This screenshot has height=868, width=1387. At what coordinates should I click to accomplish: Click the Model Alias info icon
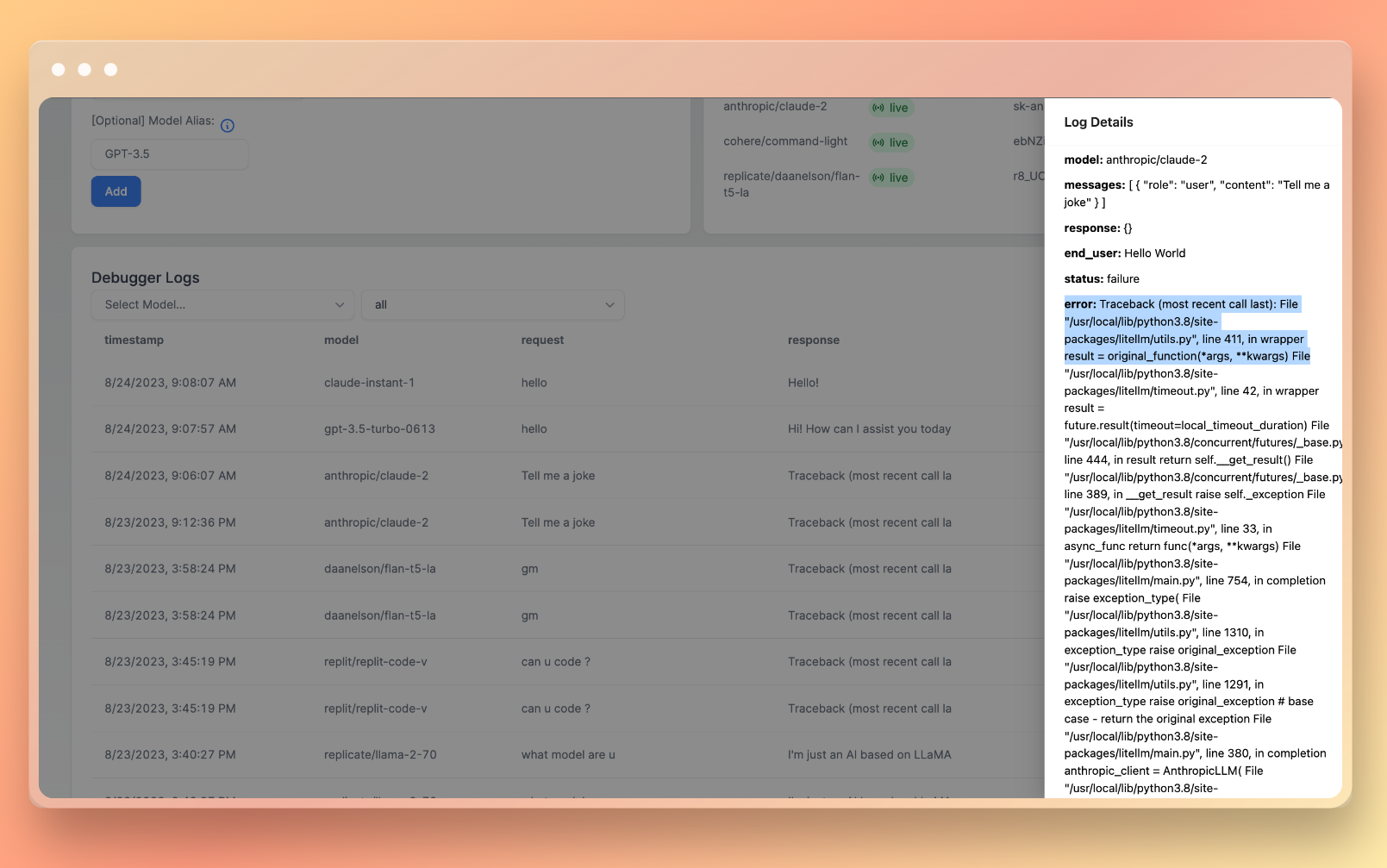point(228,126)
